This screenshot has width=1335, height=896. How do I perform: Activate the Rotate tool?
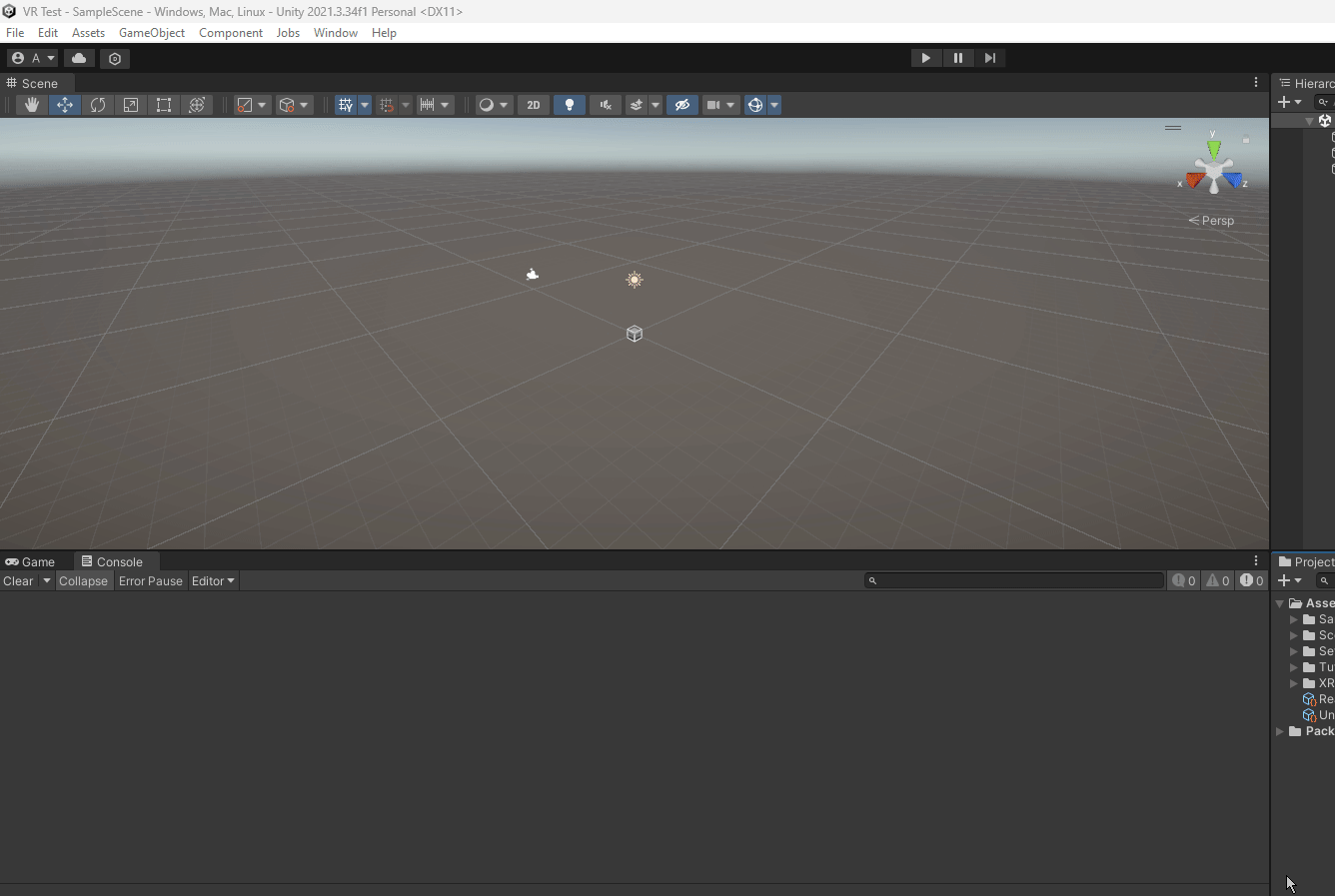tap(97, 104)
